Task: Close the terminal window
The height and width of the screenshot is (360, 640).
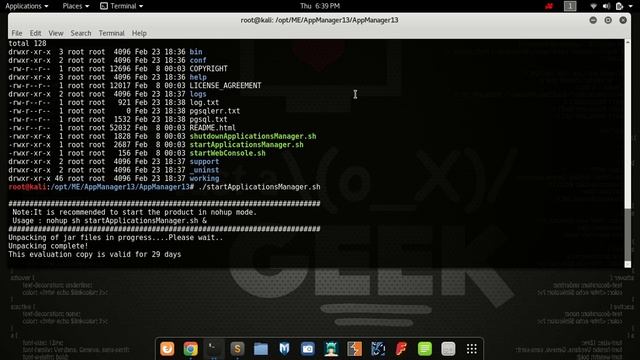Action: (623, 20)
